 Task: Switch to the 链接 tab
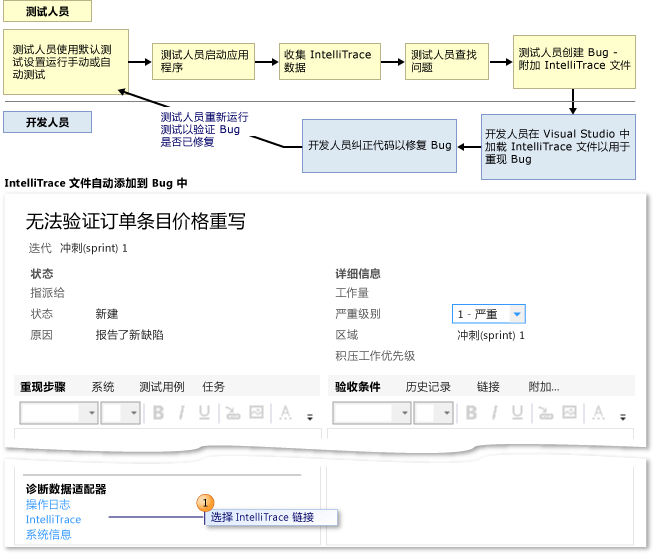point(488,387)
